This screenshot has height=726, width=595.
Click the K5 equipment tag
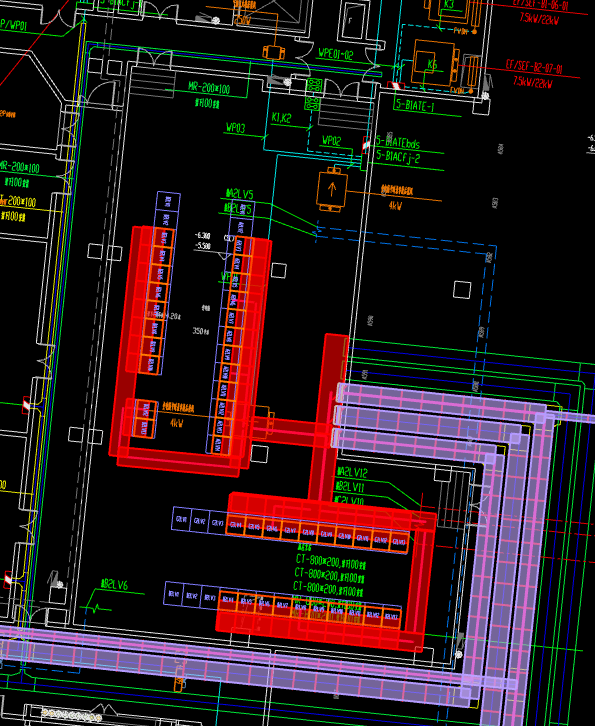(432, 64)
